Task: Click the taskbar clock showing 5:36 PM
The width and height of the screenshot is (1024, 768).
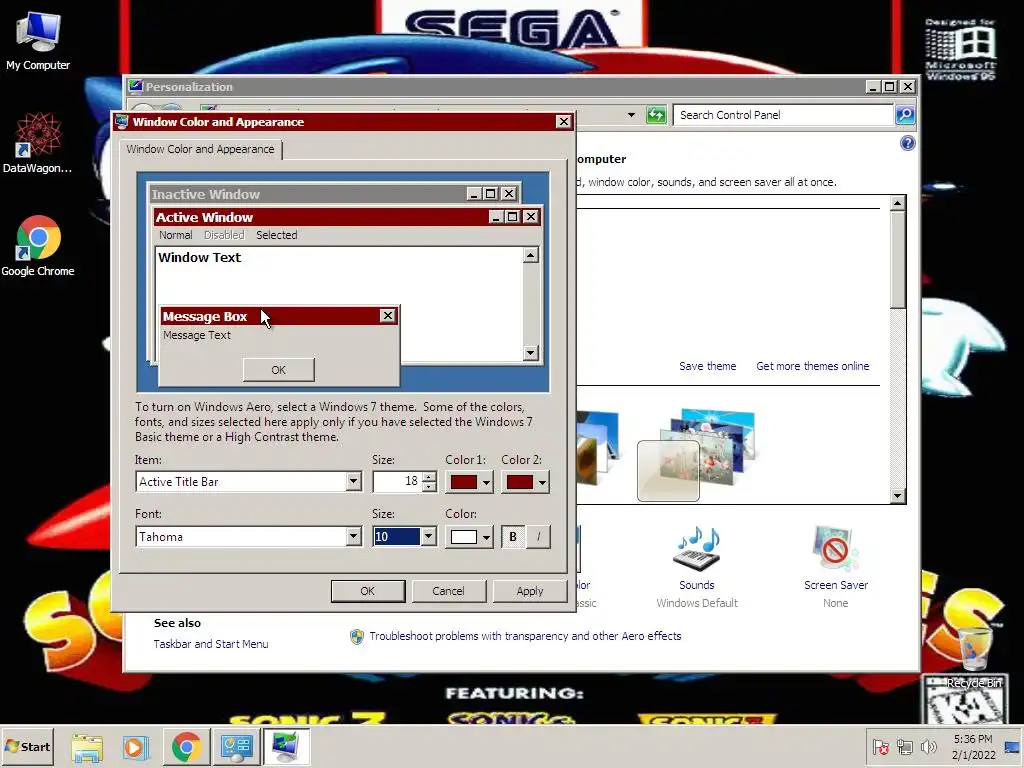Action: pyautogui.click(x=973, y=746)
